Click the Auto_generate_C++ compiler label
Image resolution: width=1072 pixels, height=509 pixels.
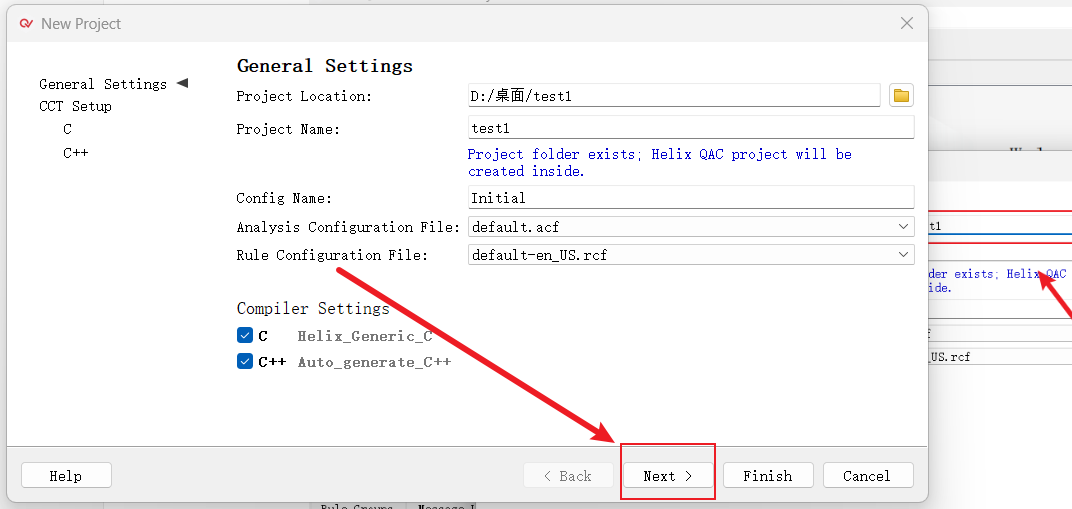pos(375,362)
